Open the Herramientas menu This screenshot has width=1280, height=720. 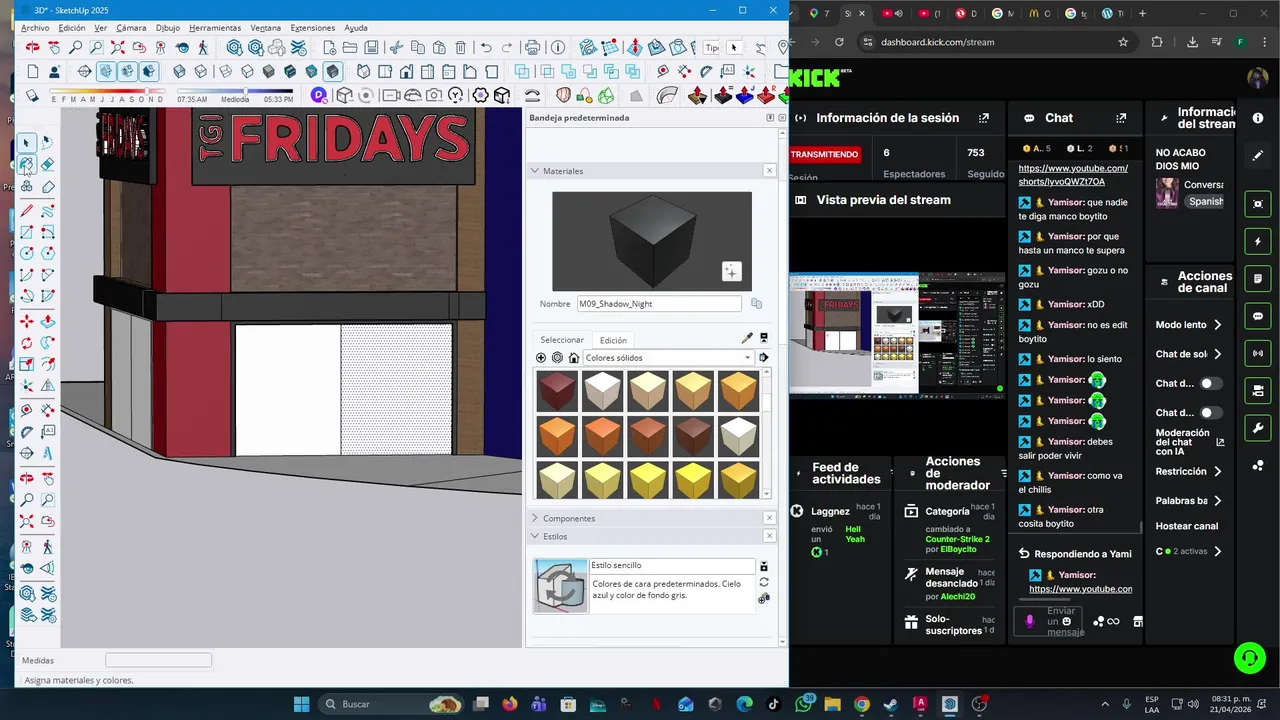tap(215, 28)
